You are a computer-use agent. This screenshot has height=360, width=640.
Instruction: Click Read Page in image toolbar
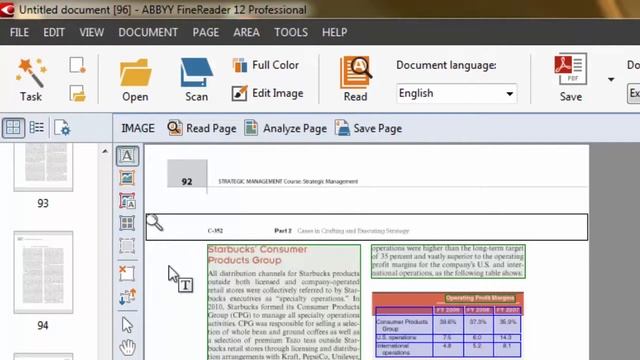202,128
